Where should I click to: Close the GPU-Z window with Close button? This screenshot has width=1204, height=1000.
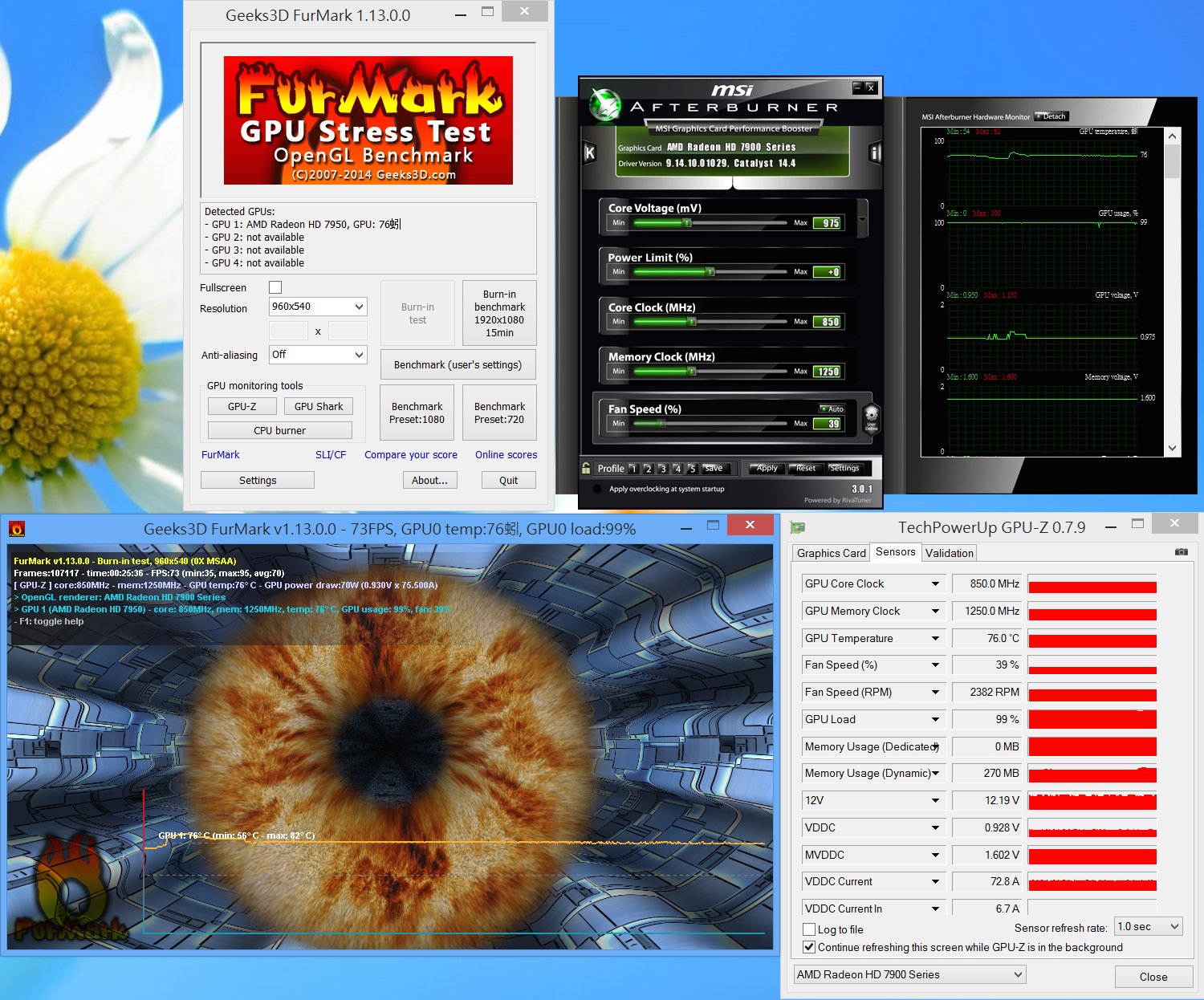pyautogui.click(x=1153, y=977)
